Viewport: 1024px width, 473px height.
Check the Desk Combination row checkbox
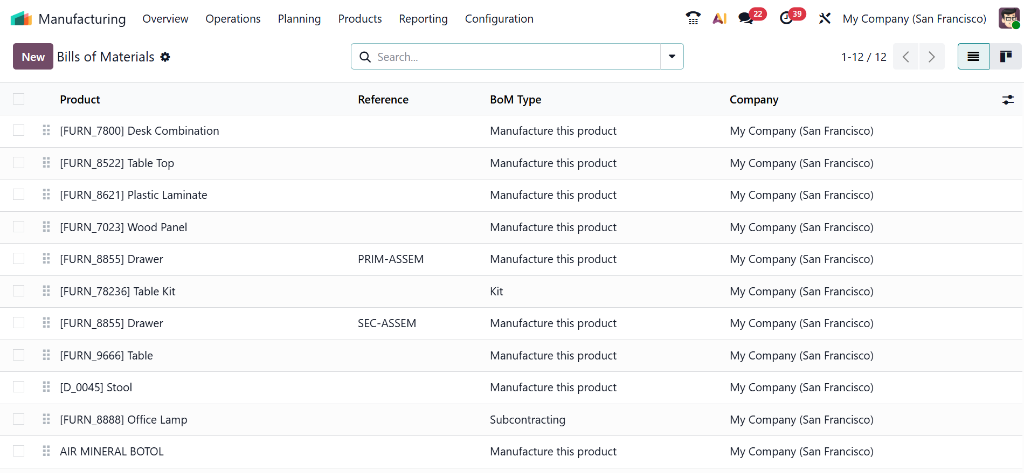click(19, 131)
